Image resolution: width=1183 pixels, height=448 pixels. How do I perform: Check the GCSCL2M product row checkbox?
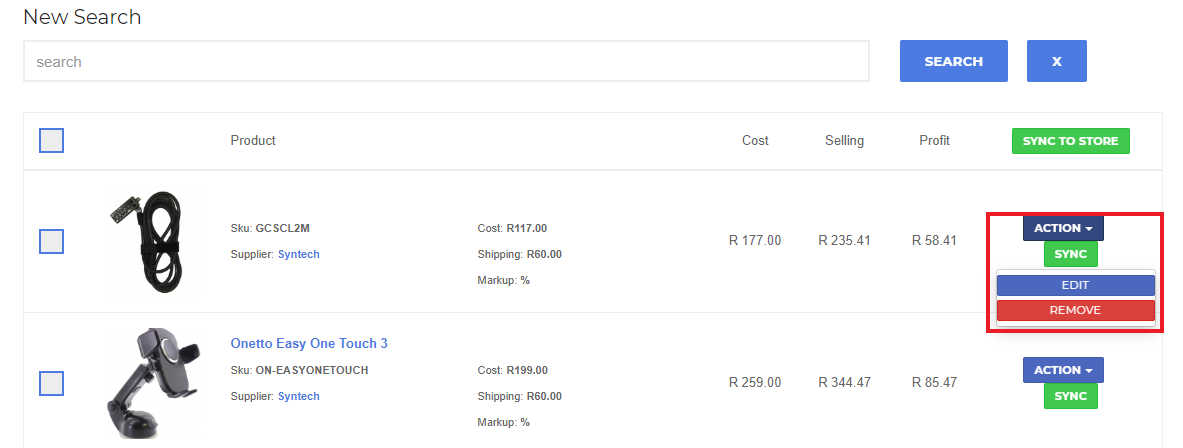click(51, 241)
